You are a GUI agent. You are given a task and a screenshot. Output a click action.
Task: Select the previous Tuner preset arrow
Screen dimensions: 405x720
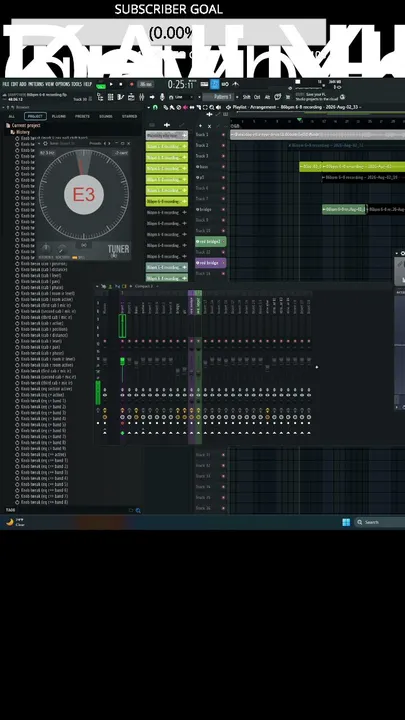point(105,143)
